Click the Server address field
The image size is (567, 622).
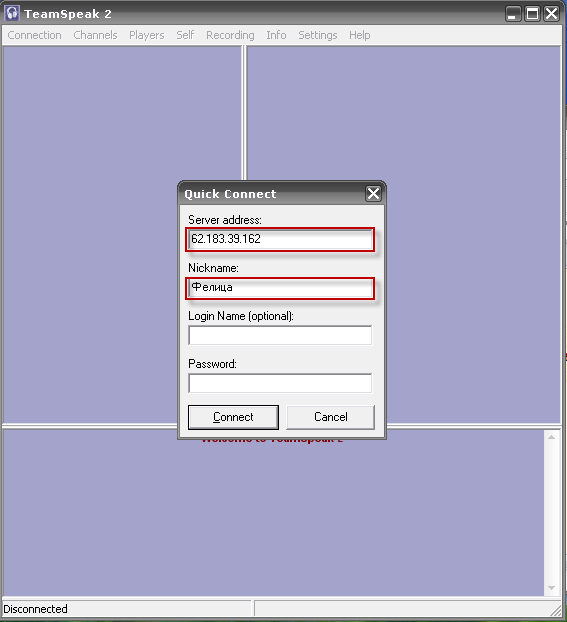click(x=280, y=239)
